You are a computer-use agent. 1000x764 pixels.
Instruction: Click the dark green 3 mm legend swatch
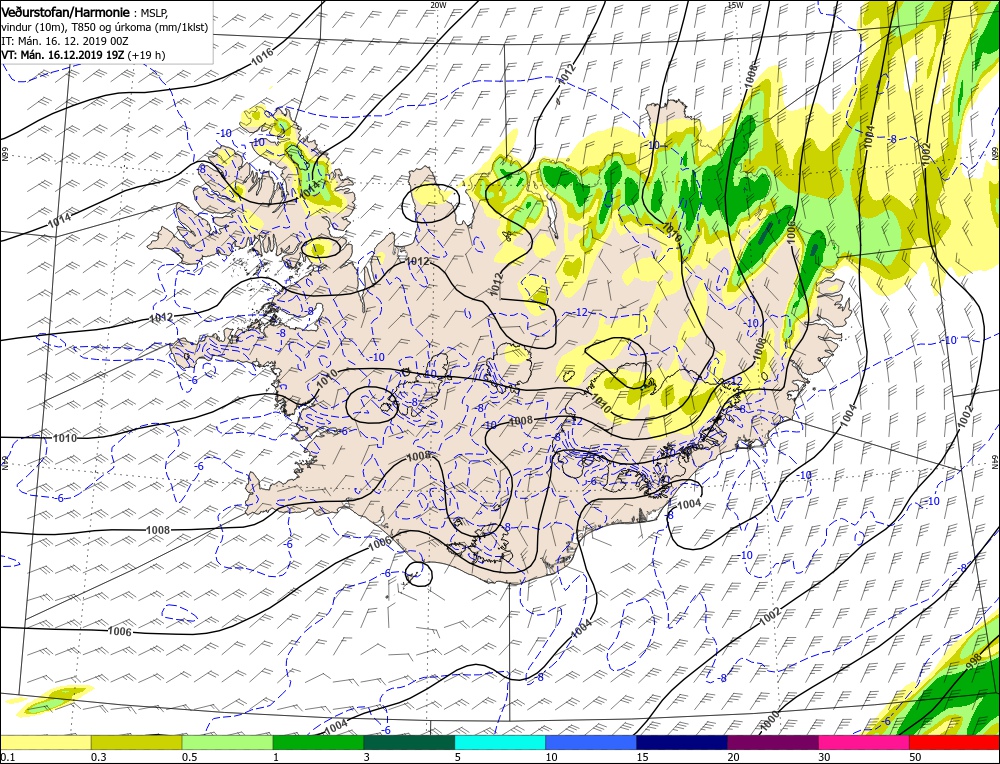pos(409,742)
